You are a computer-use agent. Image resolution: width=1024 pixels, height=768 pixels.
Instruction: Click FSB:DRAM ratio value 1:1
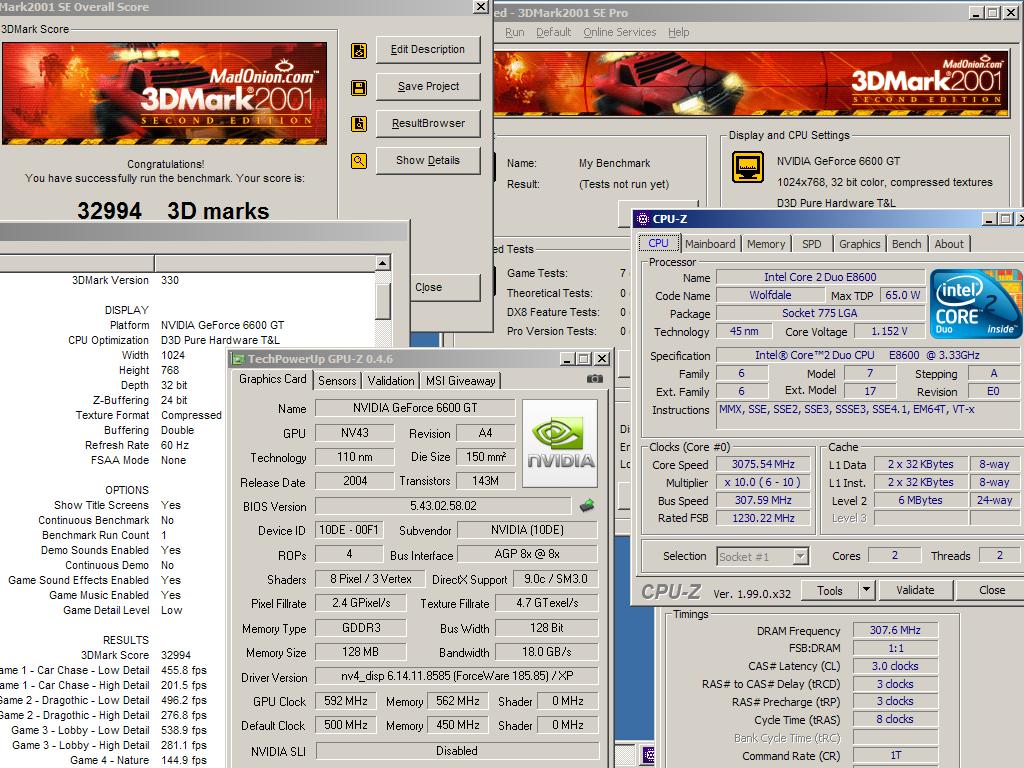[895, 648]
